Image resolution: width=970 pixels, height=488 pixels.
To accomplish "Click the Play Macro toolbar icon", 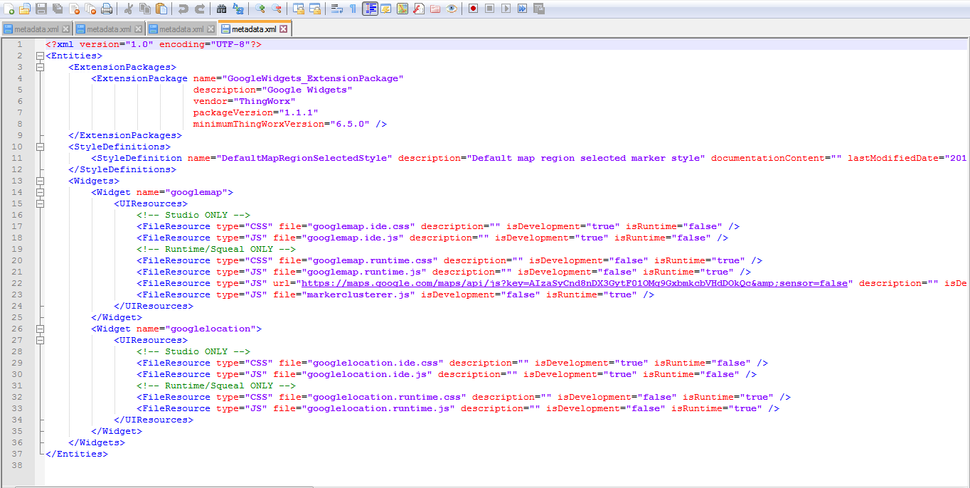I will coord(506,9).
